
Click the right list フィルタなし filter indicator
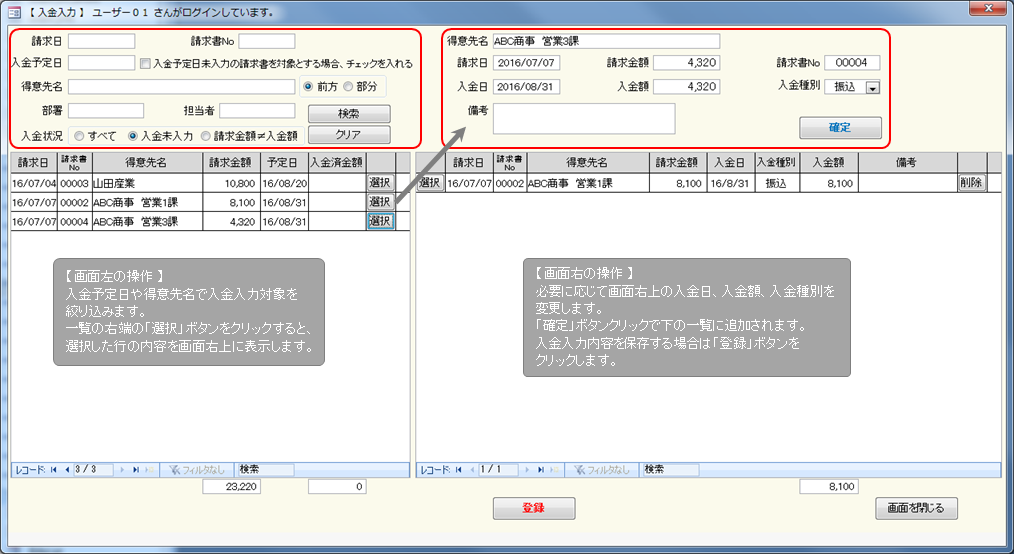click(x=603, y=469)
